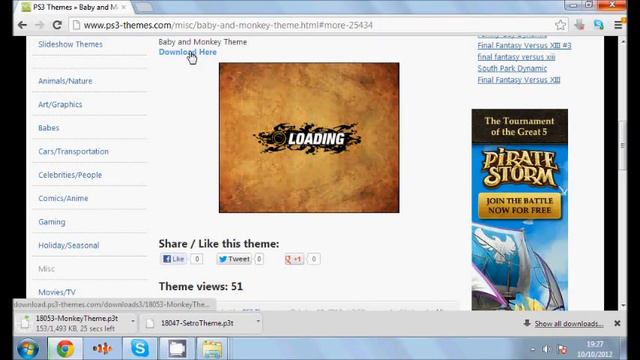This screenshot has height=360, width=640.
Task: Open the South Park Dynamic link
Action: click(x=512, y=69)
